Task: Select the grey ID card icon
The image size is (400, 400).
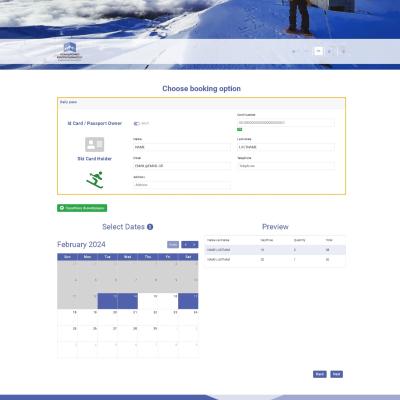Action: [95, 144]
